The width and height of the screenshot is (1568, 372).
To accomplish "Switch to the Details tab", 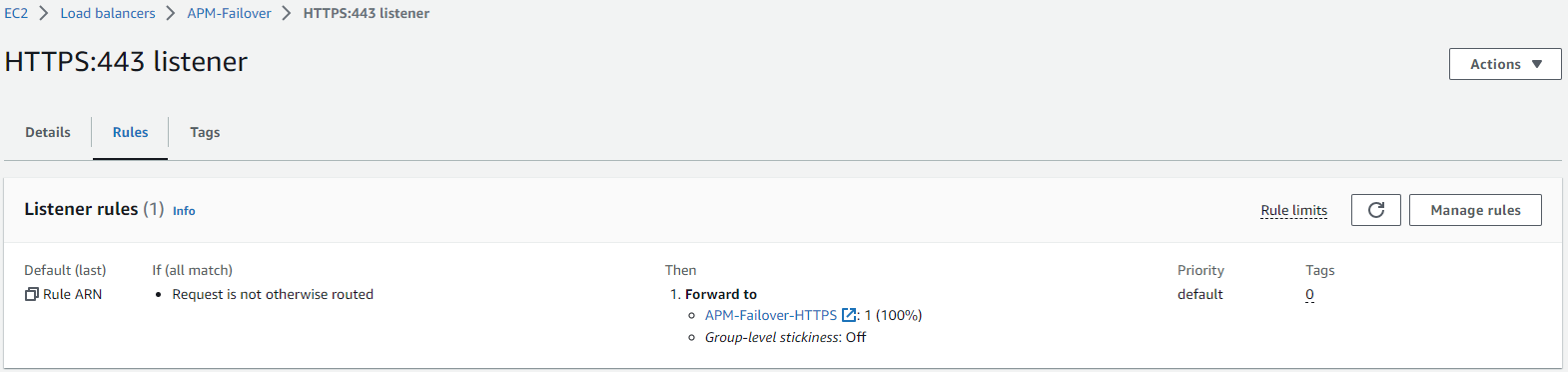I will click(48, 132).
